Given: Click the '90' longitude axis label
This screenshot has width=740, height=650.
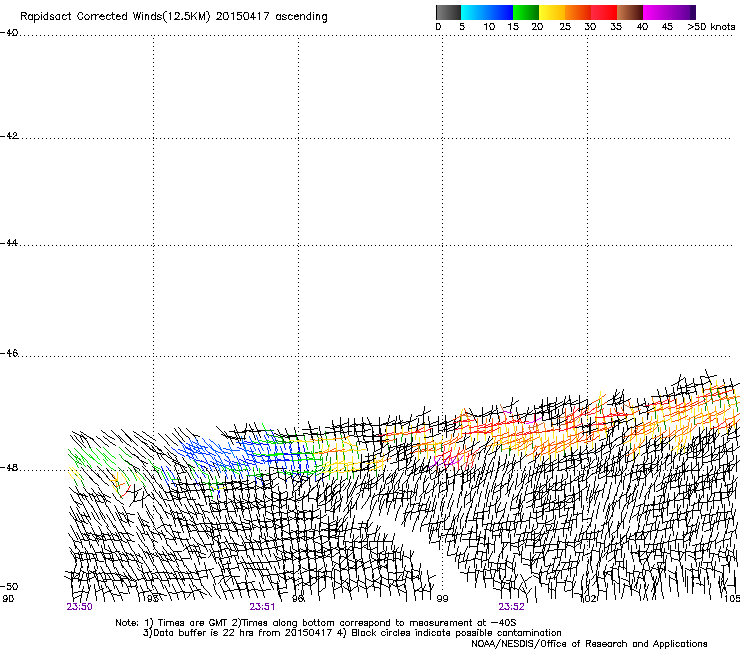Looking at the screenshot, I should [x=8, y=599].
